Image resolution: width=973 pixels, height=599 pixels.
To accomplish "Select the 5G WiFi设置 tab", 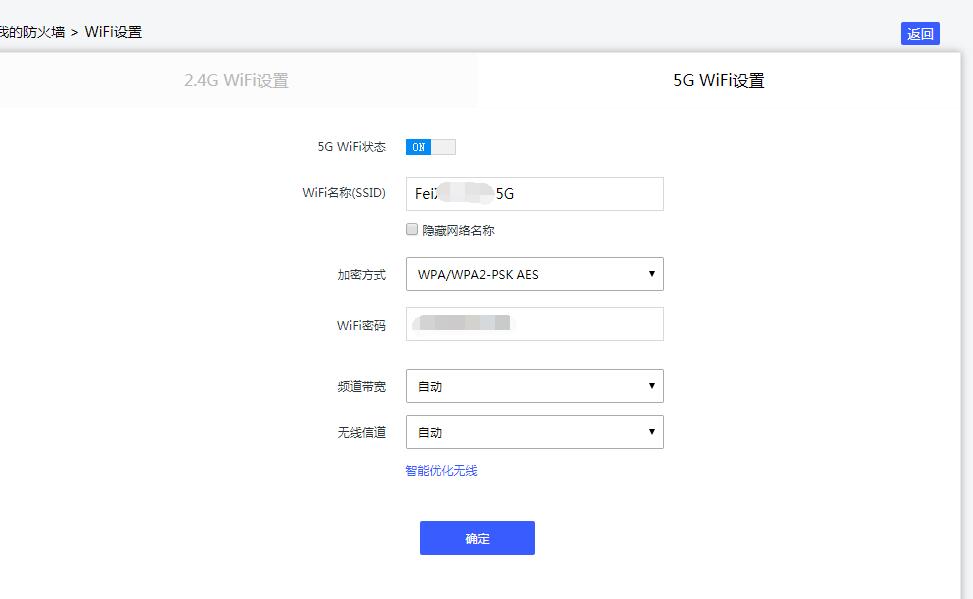I will pos(718,81).
